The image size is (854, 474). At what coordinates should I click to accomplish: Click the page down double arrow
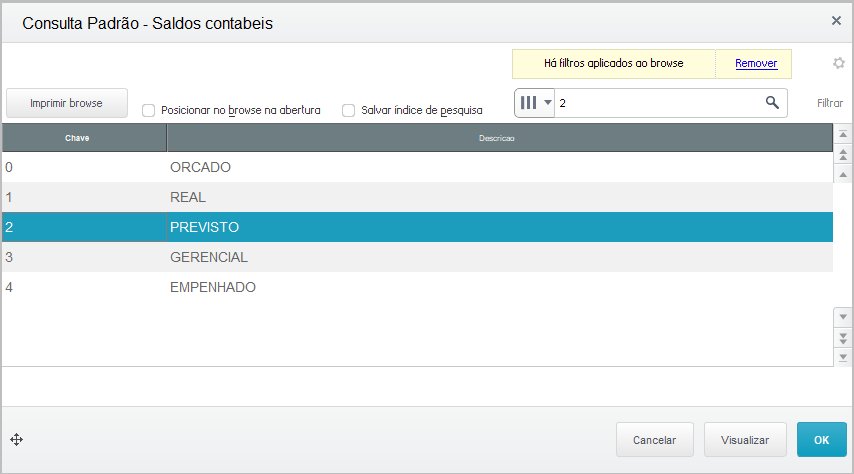pos(842,337)
